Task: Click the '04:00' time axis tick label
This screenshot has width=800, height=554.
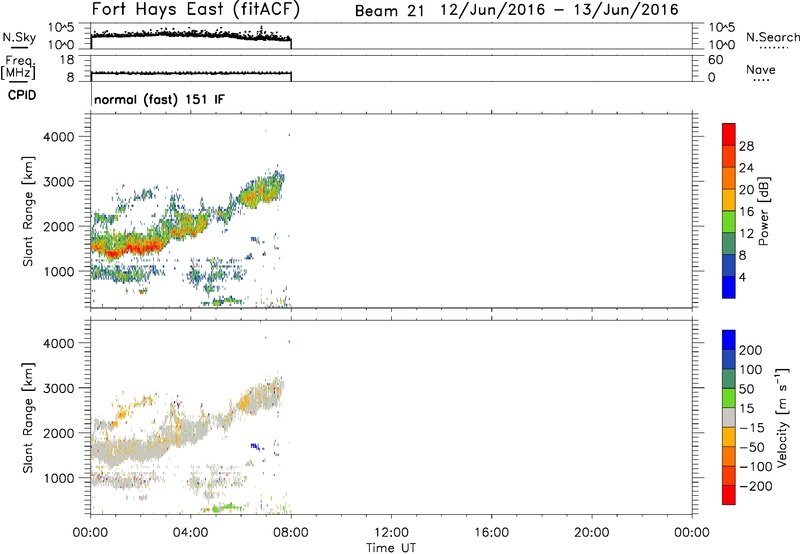Action: [191, 533]
